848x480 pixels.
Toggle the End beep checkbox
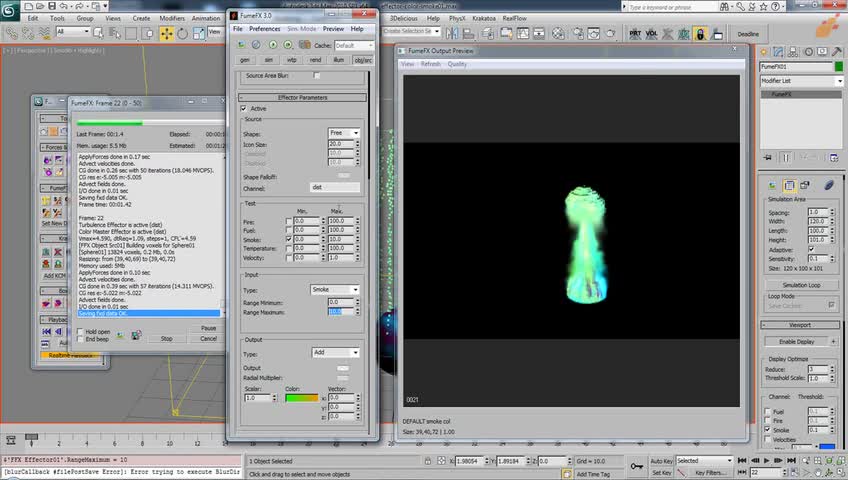coord(80,339)
